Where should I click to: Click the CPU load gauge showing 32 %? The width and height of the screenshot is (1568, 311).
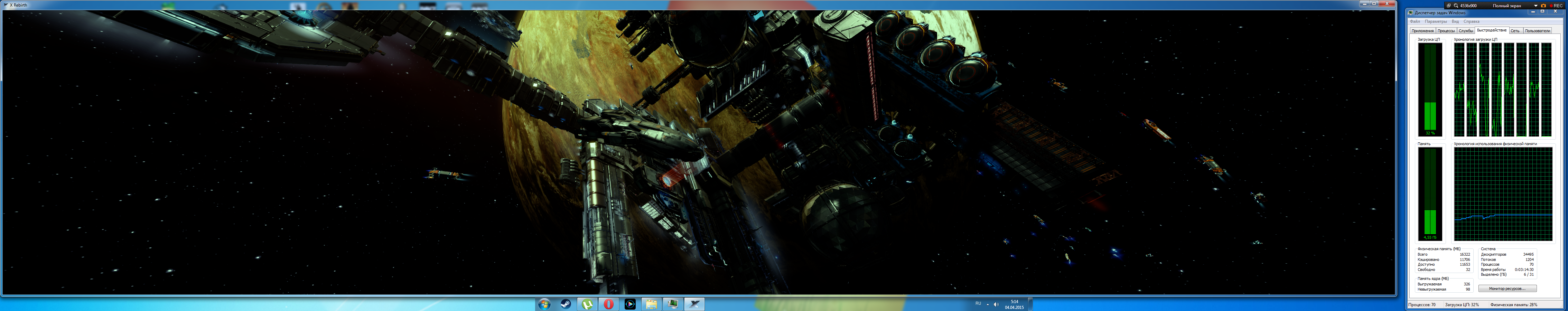tap(1430, 89)
